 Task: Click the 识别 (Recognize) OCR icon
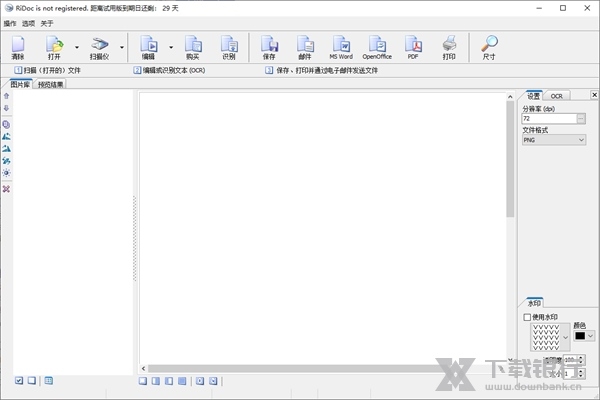pos(228,47)
